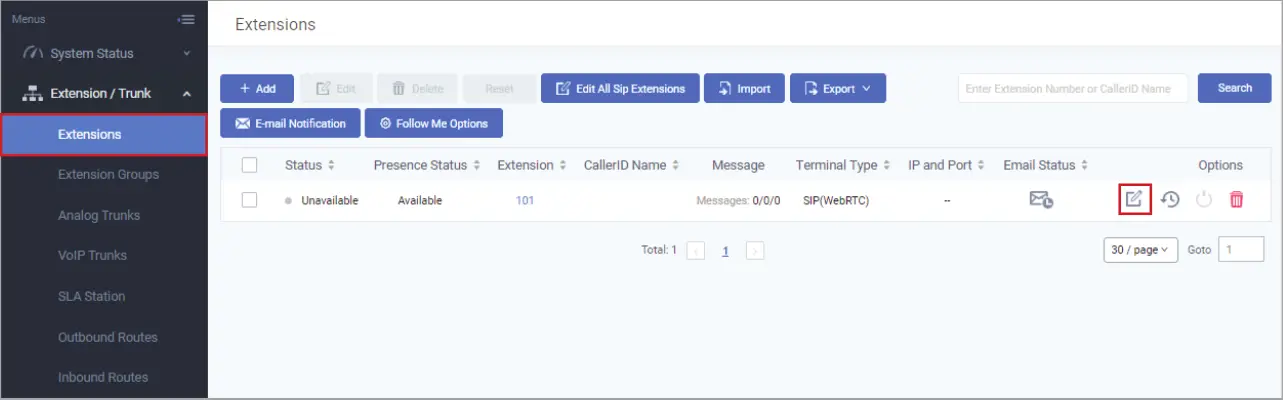Open SLA Station in the sidebar
The image size is (1283, 400).
click(91, 296)
